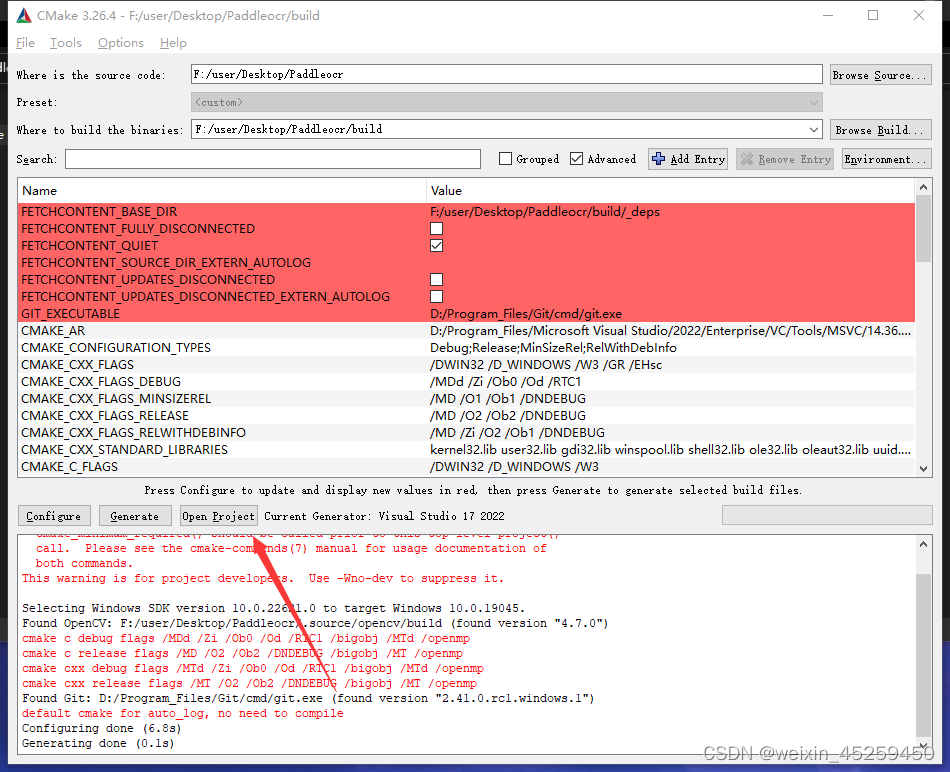Open the Preset dropdown
The height and width of the screenshot is (772, 950).
point(814,101)
